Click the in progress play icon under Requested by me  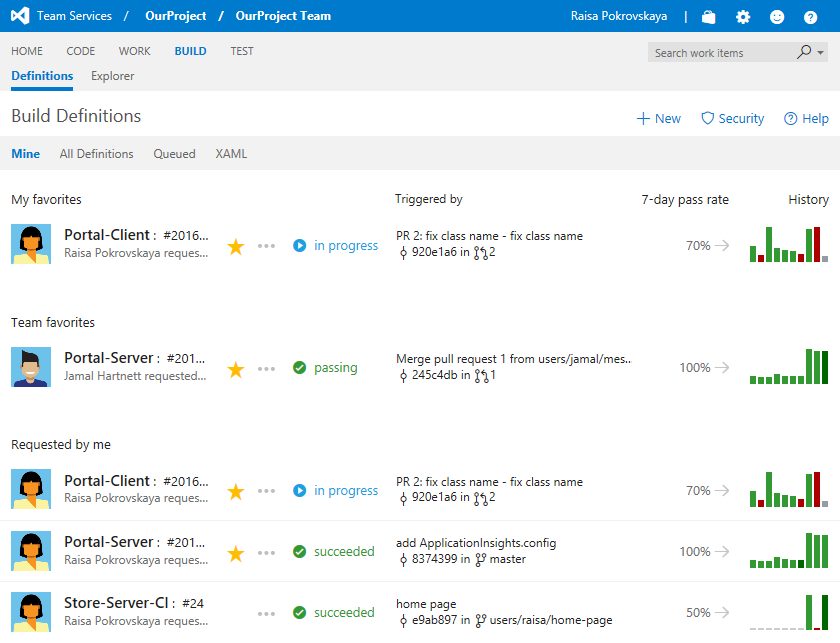pyautogui.click(x=299, y=490)
